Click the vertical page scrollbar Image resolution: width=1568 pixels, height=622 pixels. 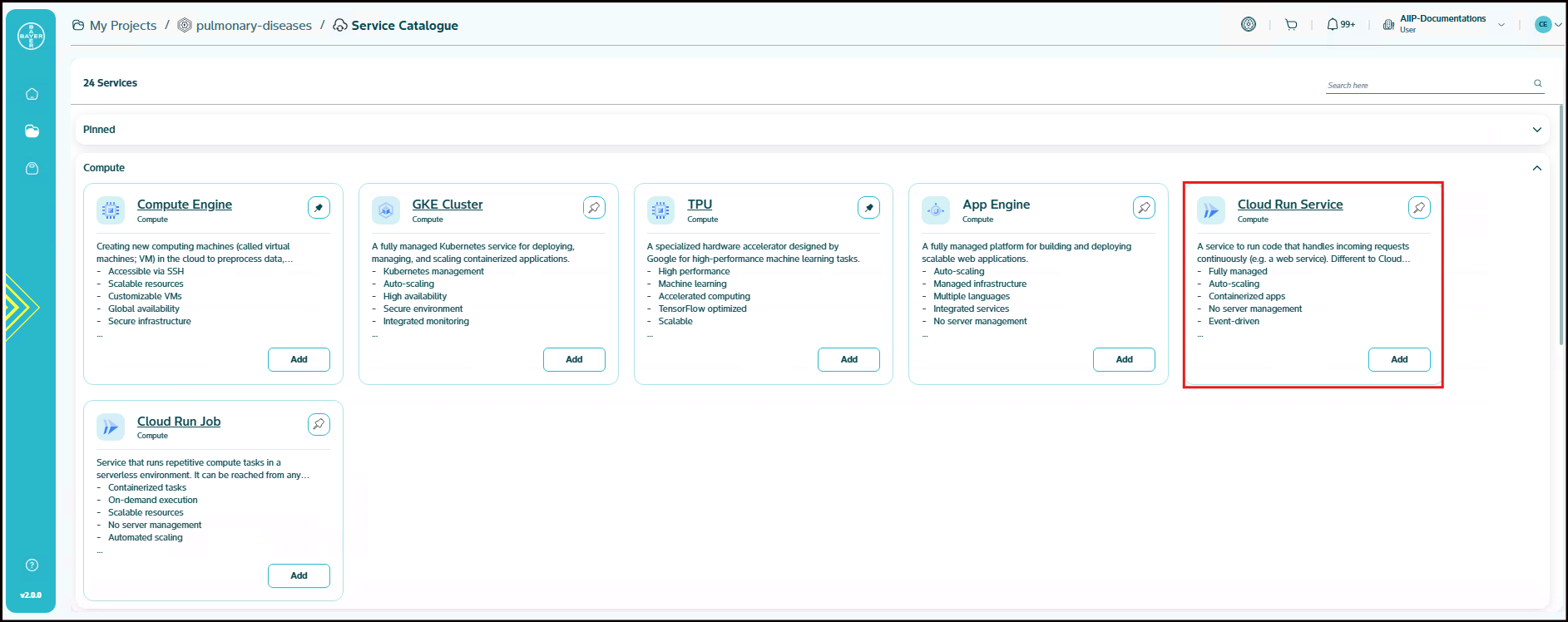(1561, 225)
